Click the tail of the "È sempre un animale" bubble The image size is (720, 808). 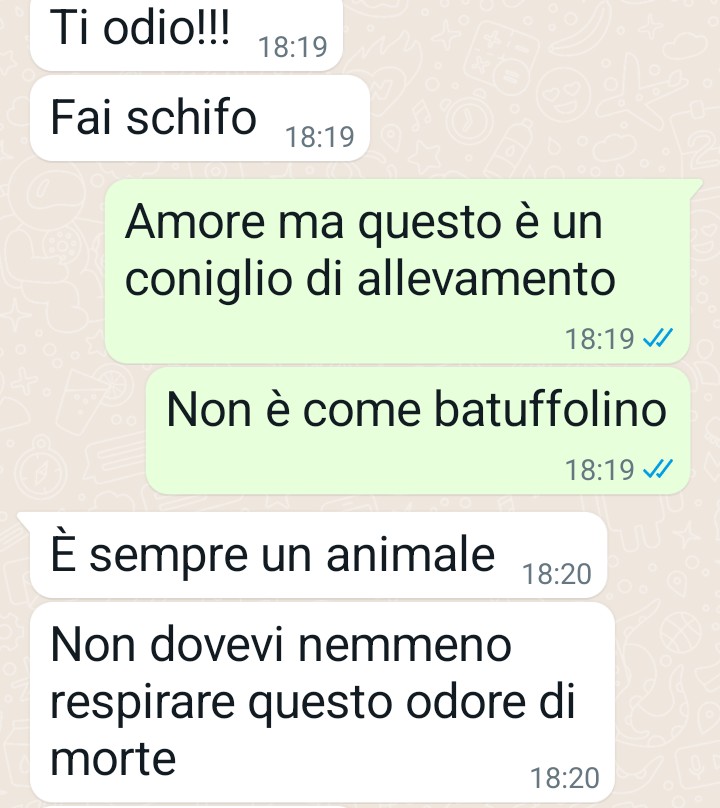point(24,519)
